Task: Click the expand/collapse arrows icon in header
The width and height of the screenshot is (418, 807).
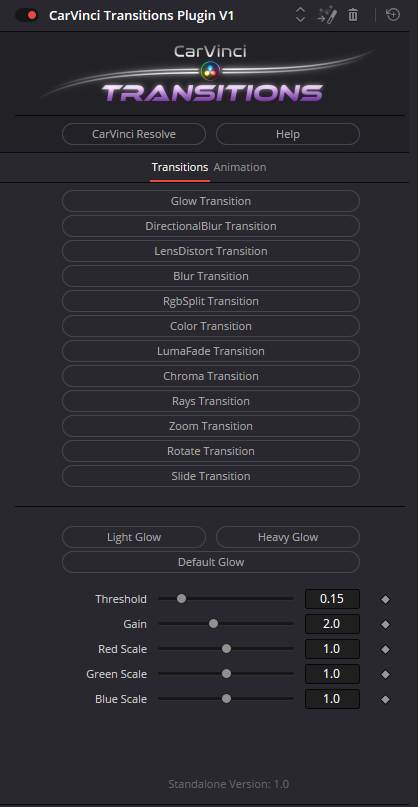Action: click(300, 15)
